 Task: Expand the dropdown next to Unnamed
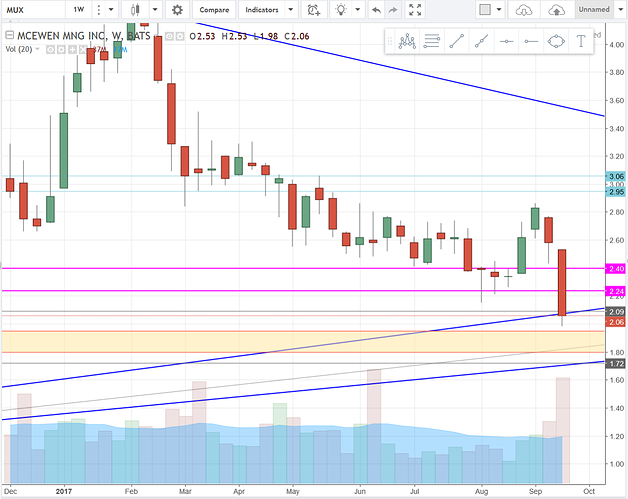point(619,10)
